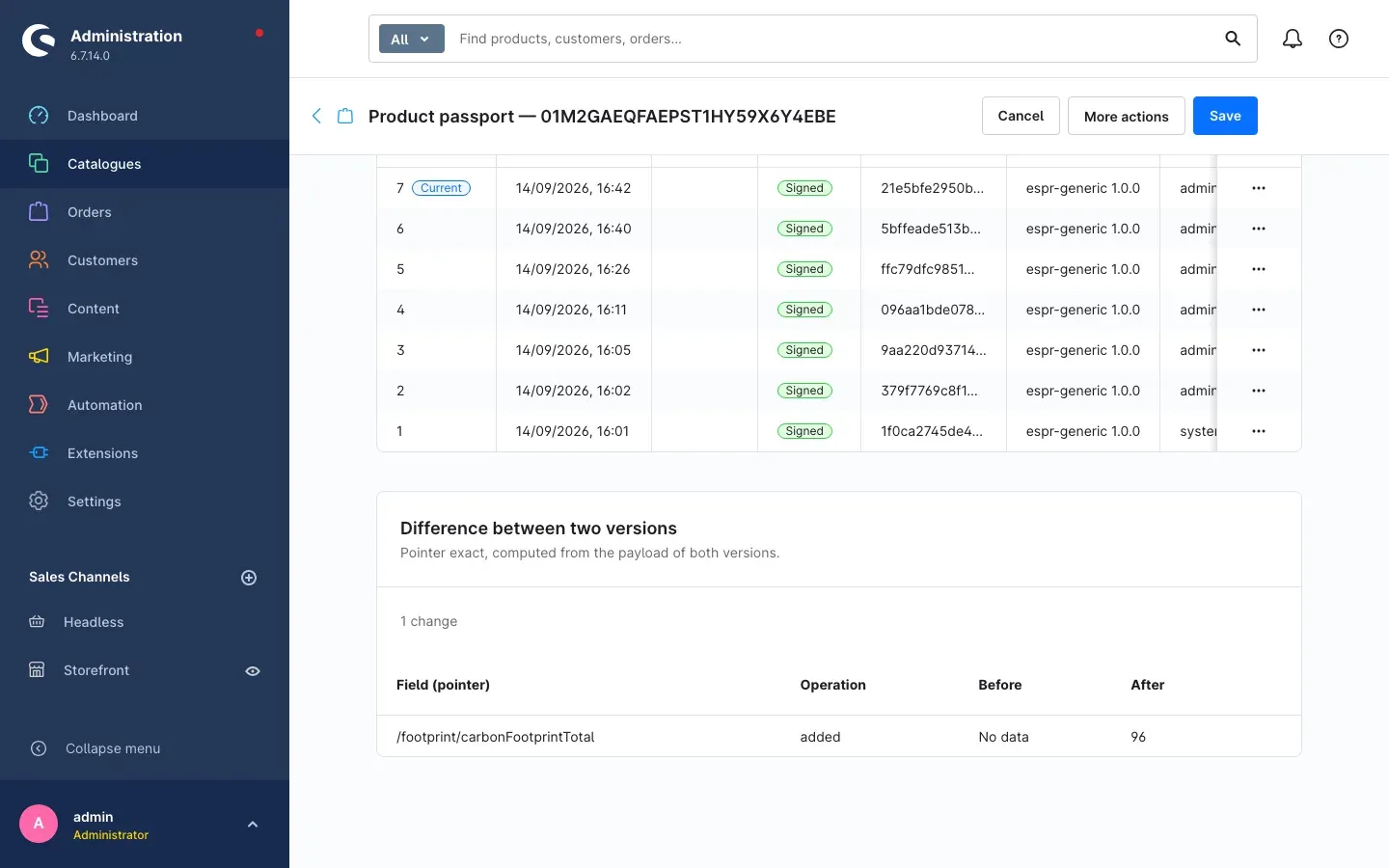1389x868 pixels.
Task: Open row actions for version 1
Action: pyautogui.click(x=1259, y=431)
